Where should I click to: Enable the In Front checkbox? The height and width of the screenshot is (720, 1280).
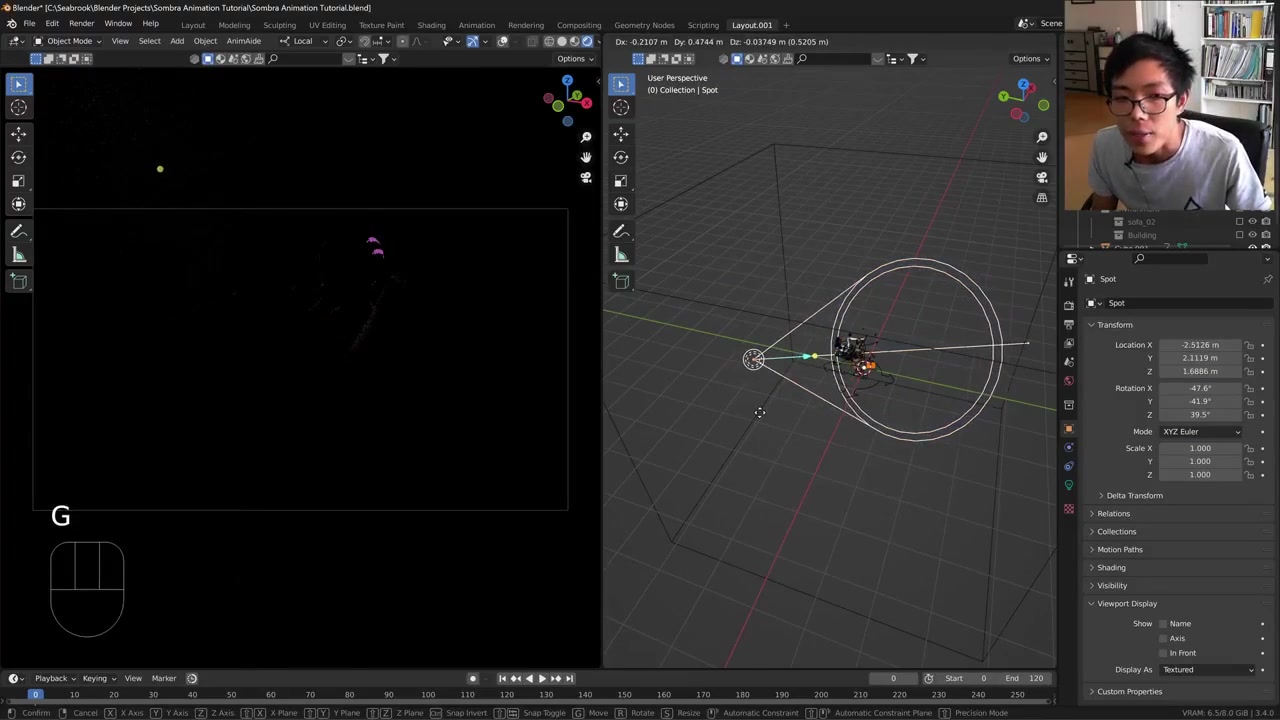[x=1163, y=653]
